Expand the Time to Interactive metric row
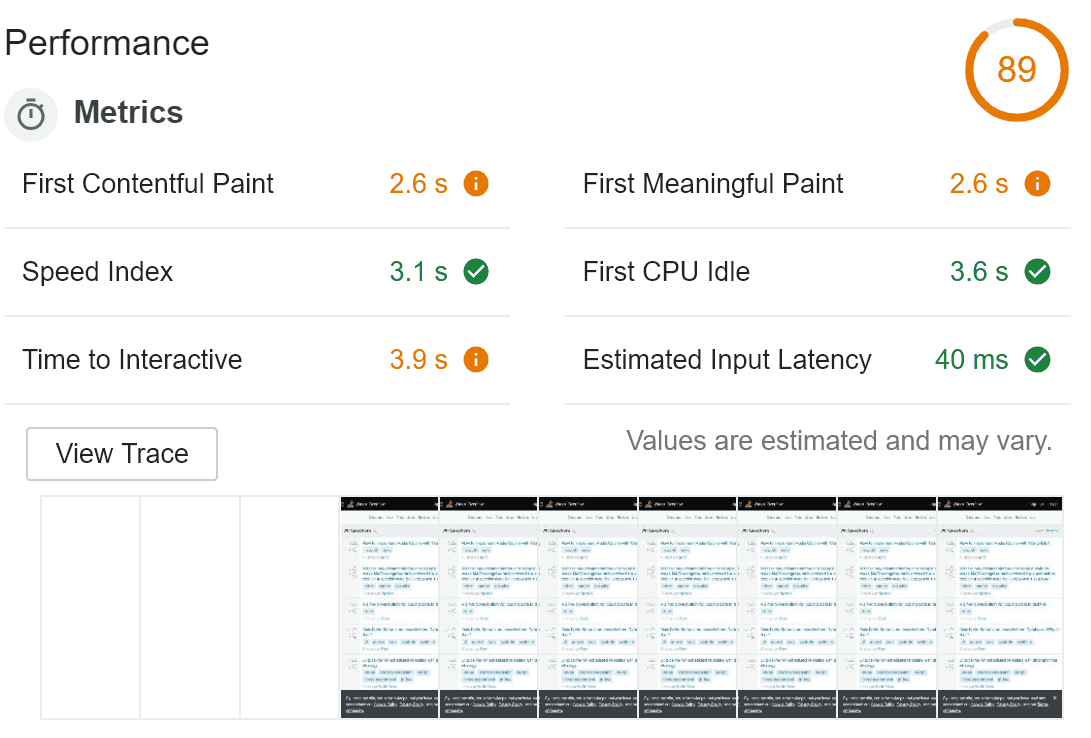This screenshot has width=1091, height=738. tap(132, 360)
